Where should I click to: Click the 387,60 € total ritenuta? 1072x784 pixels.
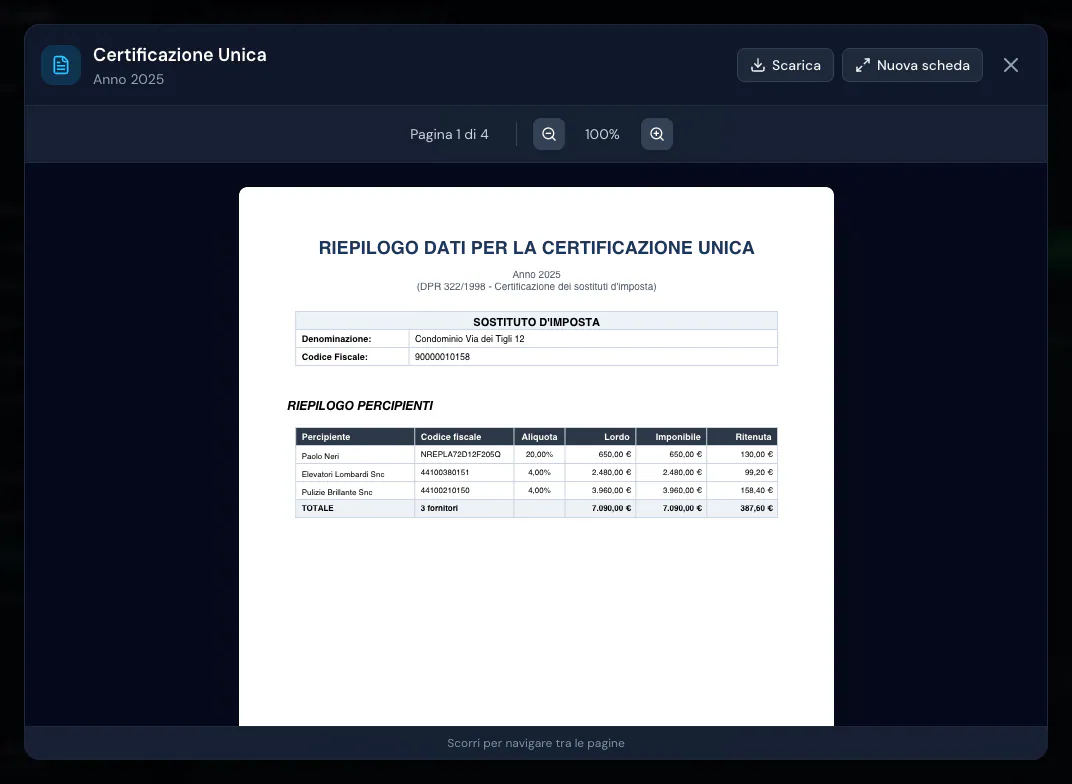(x=756, y=508)
